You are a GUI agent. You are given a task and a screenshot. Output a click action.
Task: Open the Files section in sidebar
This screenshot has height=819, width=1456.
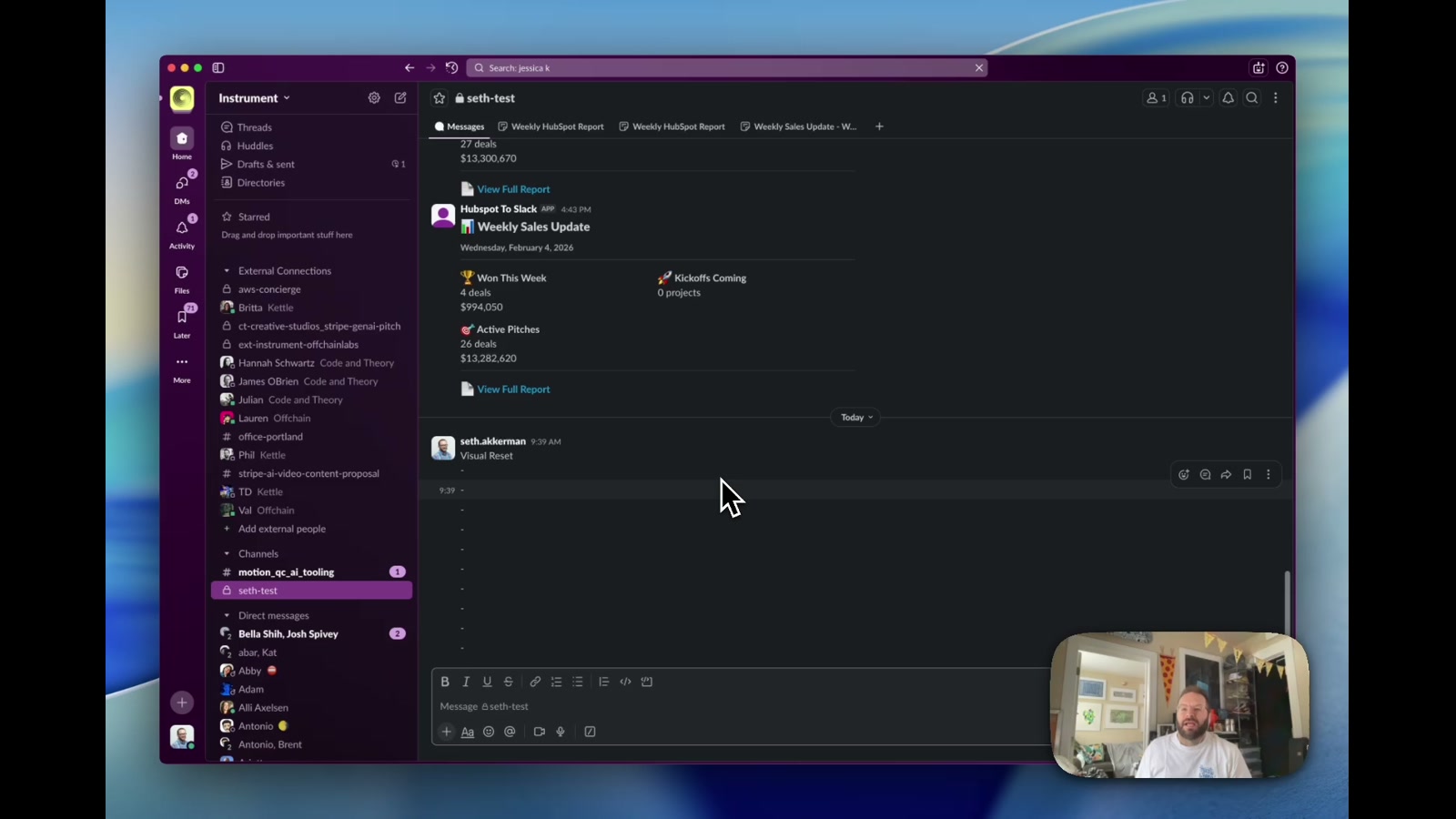tap(182, 278)
